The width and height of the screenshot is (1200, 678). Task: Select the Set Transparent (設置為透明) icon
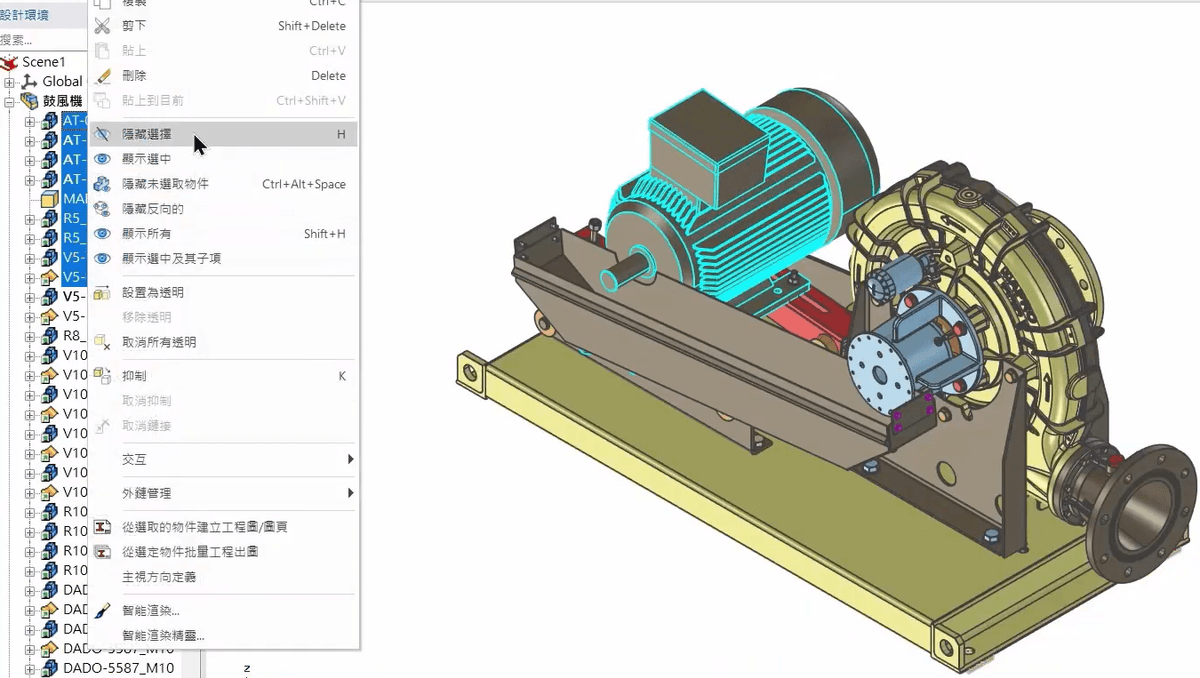pyautogui.click(x=103, y=292)
